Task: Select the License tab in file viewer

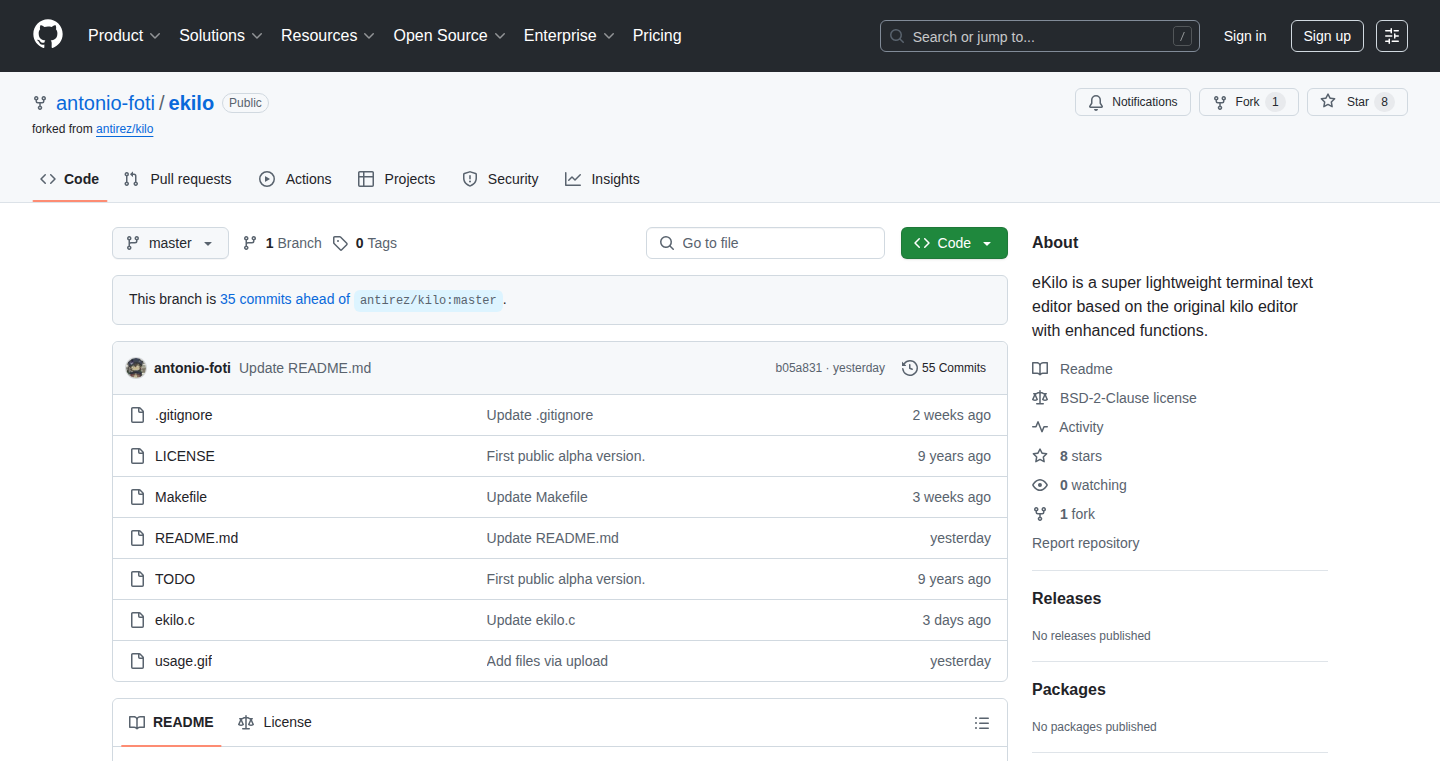Action: [275, 722]
